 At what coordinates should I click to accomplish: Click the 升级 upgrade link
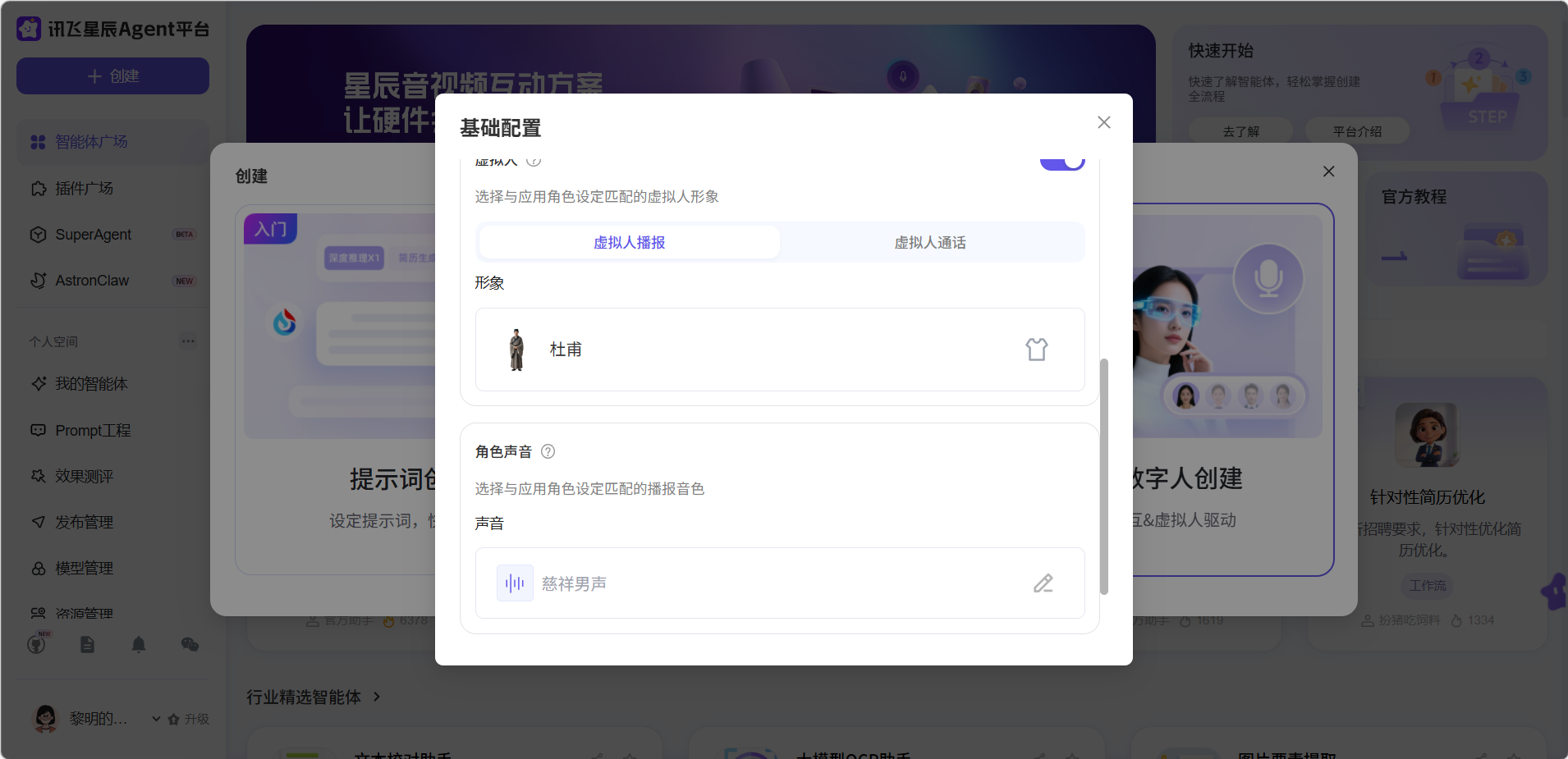[x=189, y=719]
